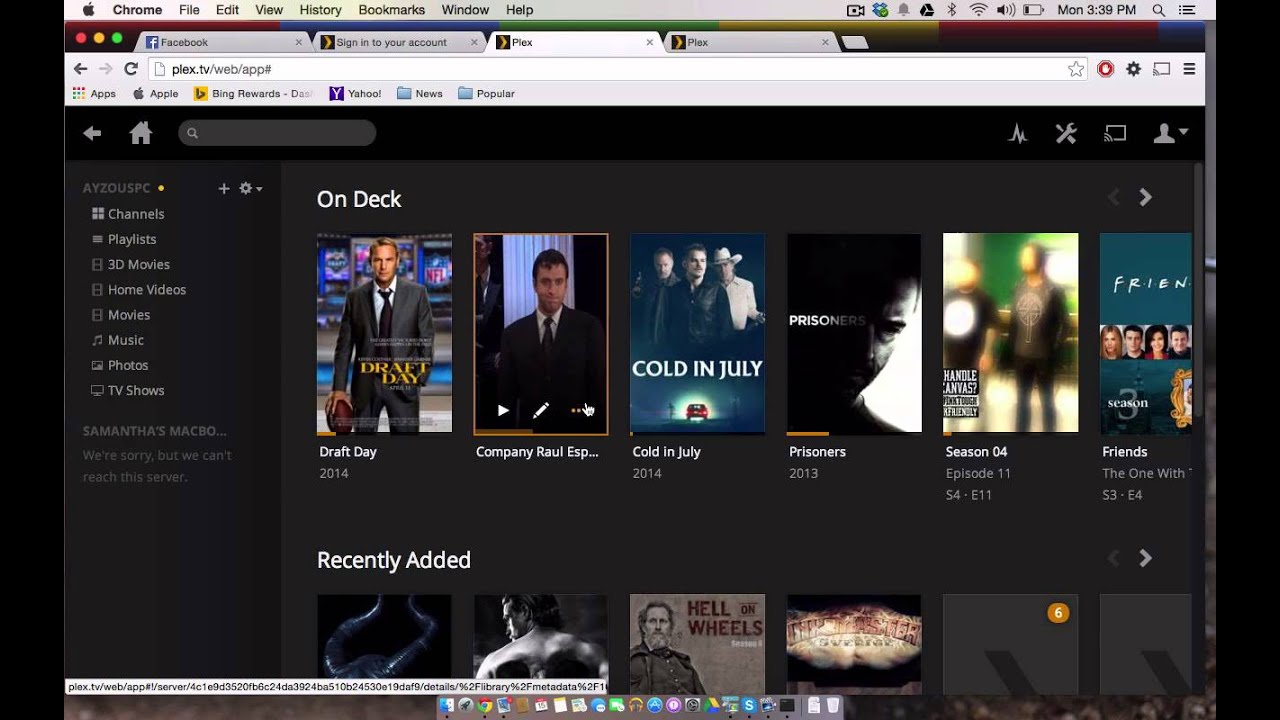1280x720 pixels.
Task: Edit the Company Raul Esparza item with the pencil
Action: (540, 410)
